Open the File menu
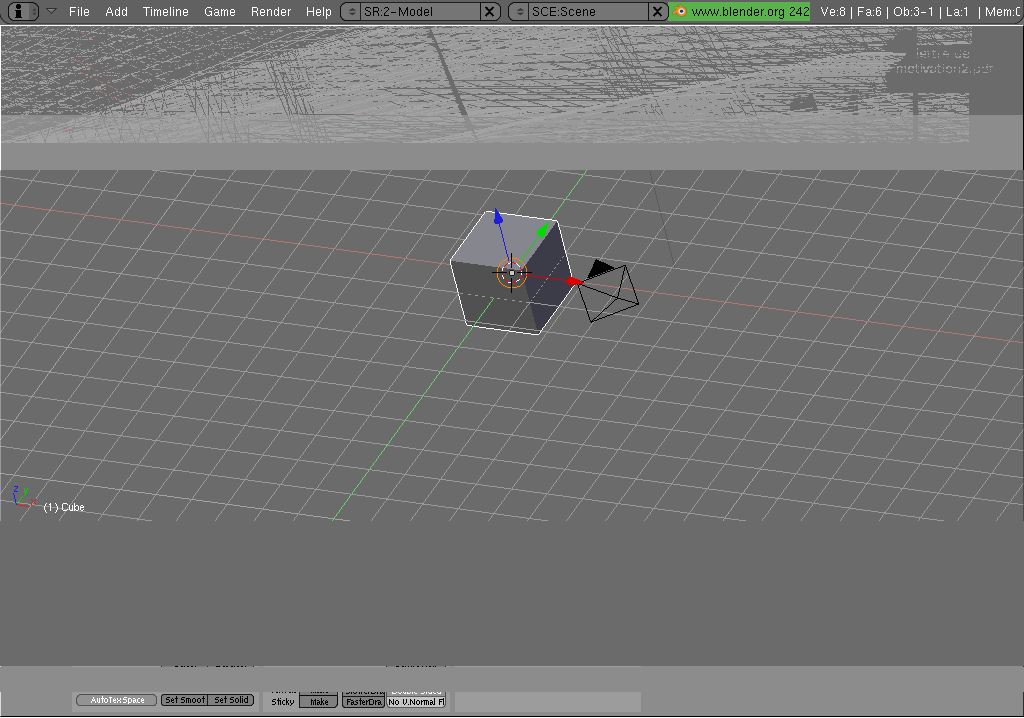Image resolution: width=1024 pixels, height=718 pixels. pos(79,12)
